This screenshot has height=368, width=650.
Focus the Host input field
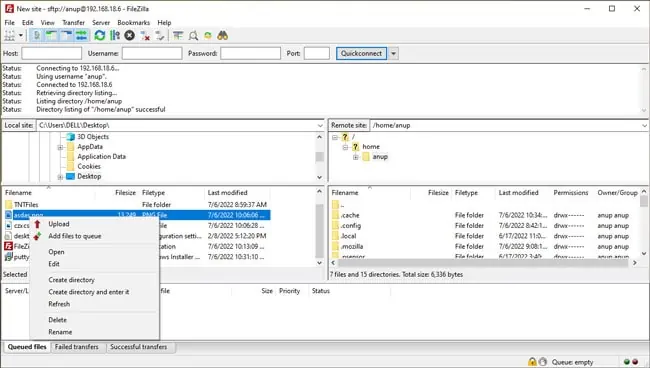click(x=51, y=53)
